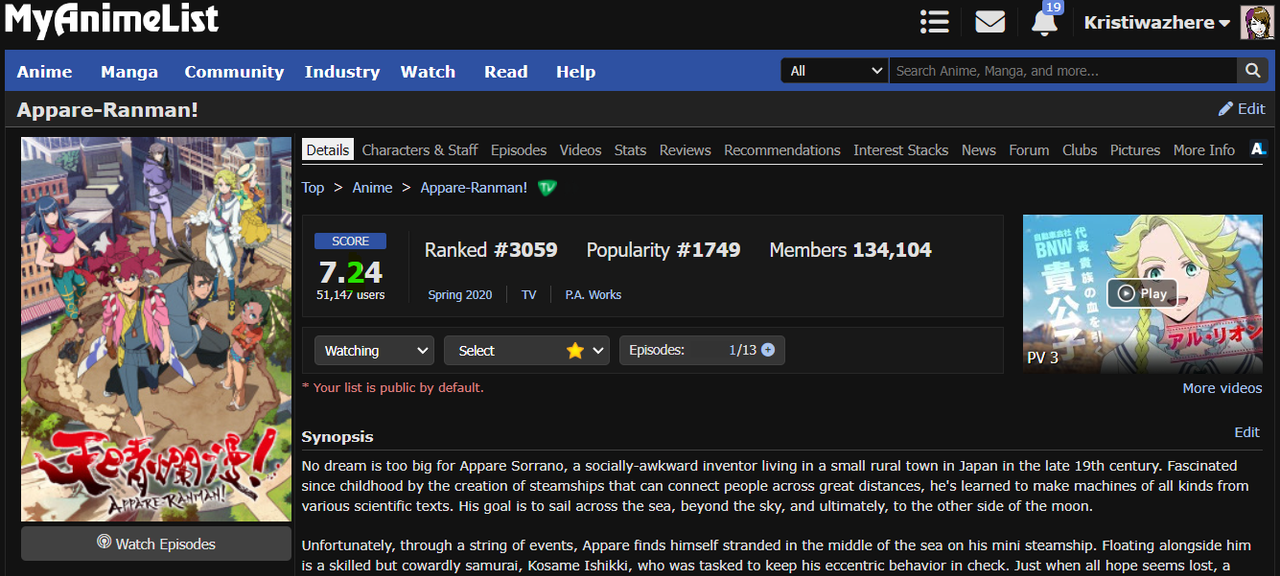Click the Watch Episodes button
The width and height of the screenshot is (1280, 576).
pyautogui.click(x=156, y=544)
